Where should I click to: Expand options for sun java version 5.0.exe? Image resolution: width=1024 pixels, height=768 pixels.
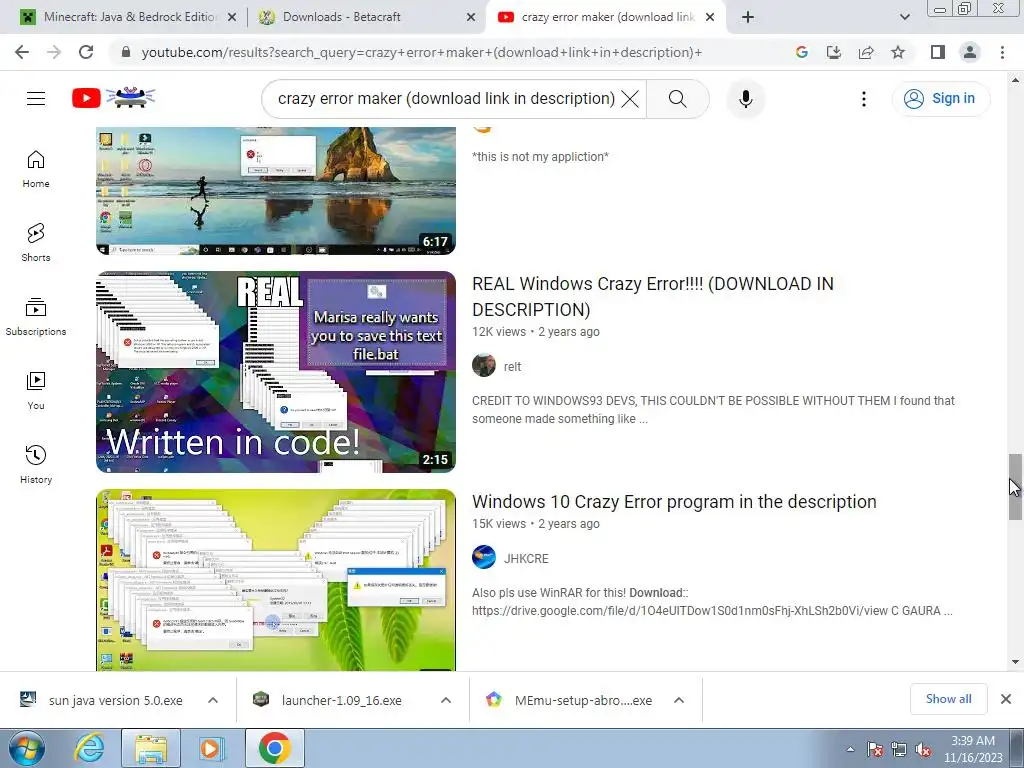click(x=213, y=700)
